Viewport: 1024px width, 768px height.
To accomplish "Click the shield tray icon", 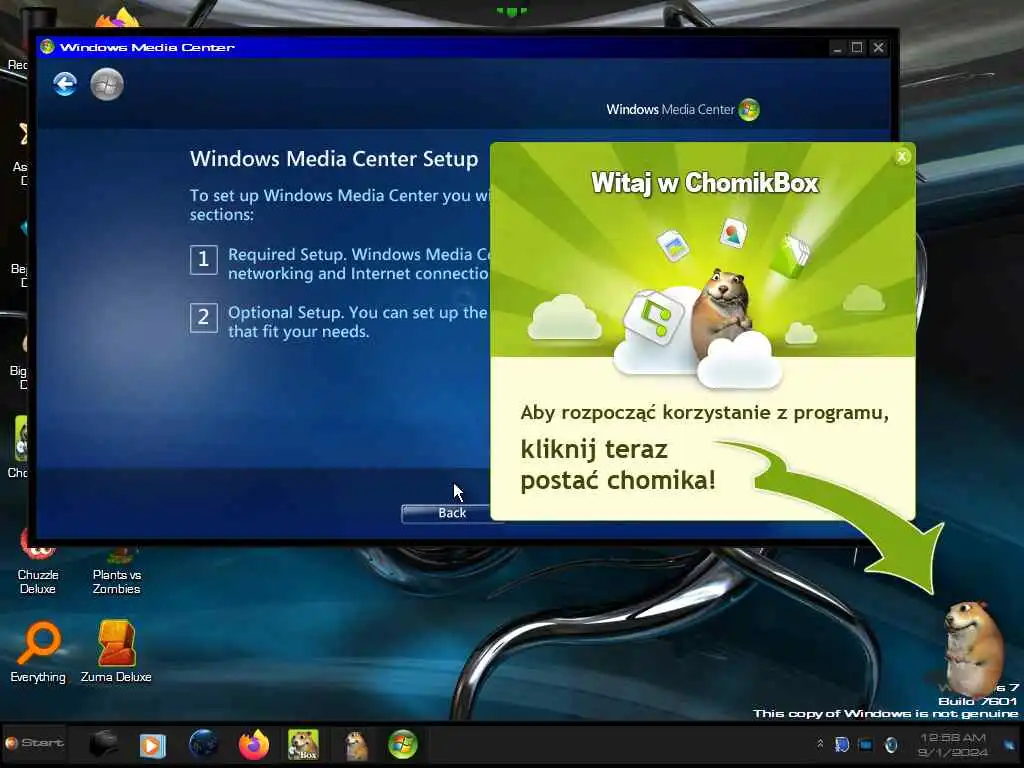I will pyautogui.click(x=842, y=744).
